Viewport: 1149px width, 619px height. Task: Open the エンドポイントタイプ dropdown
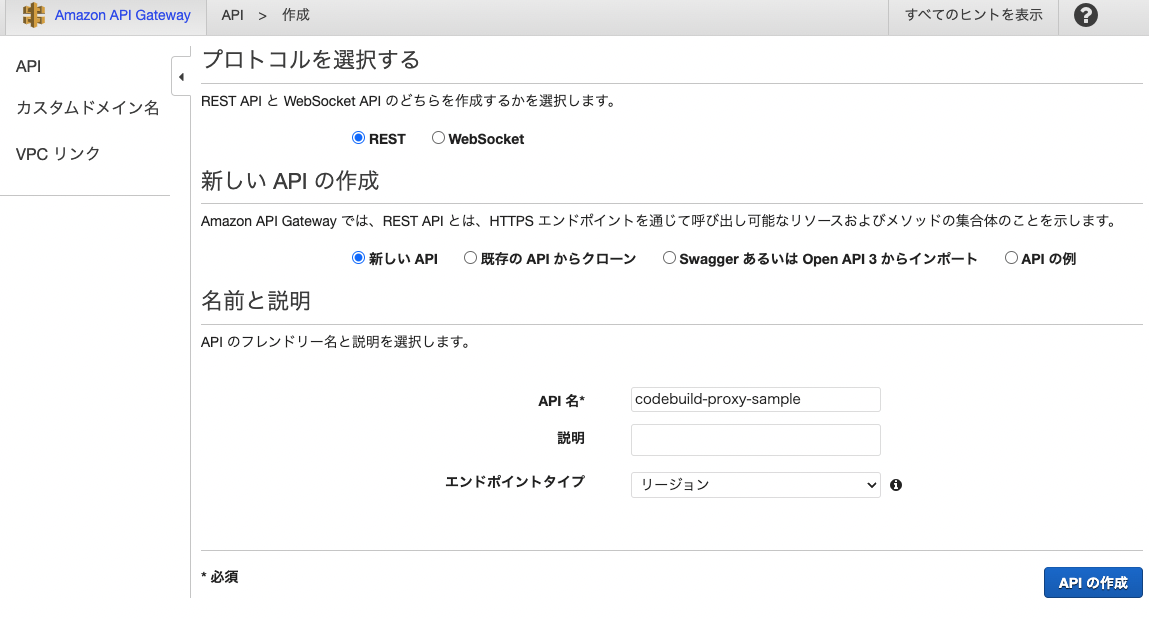[x=755, y=485]
